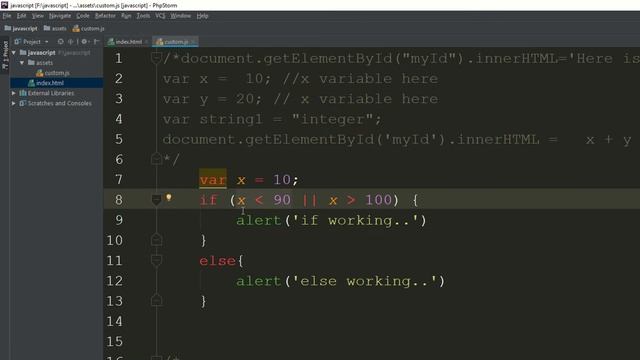Click the number 90 on line 8

(282, 200)
